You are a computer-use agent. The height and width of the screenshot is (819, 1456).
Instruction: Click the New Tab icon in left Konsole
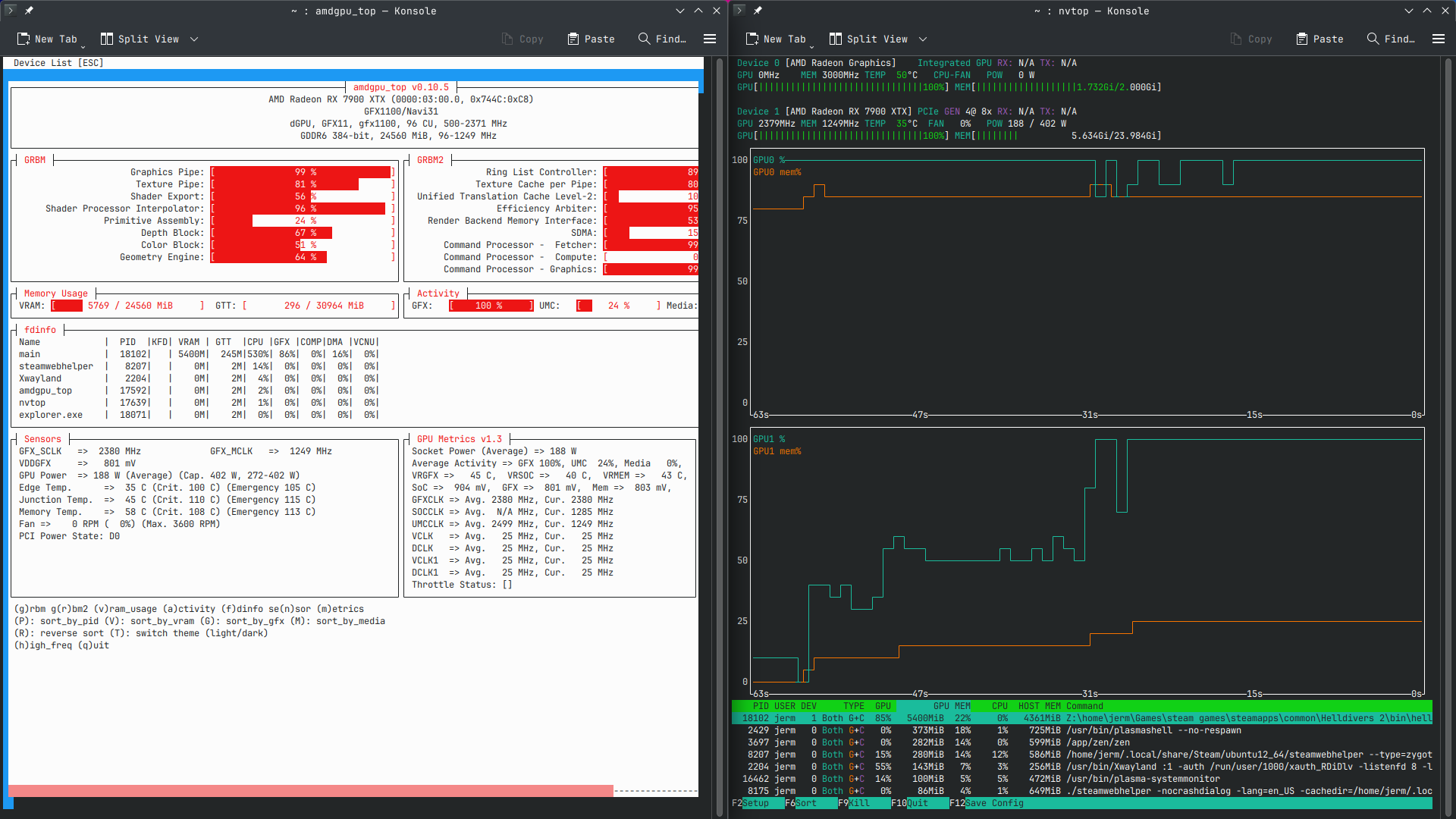tap(24, 39)
